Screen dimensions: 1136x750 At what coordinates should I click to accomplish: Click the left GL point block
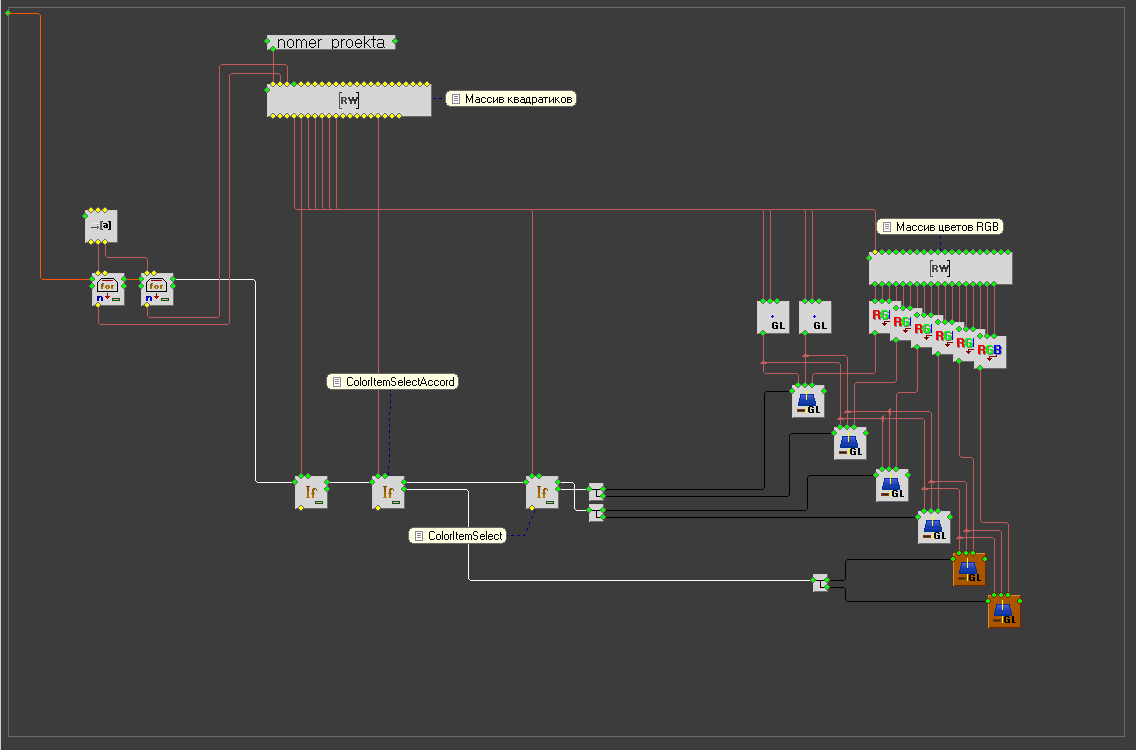pyautogui.click(x=773, y=317)
